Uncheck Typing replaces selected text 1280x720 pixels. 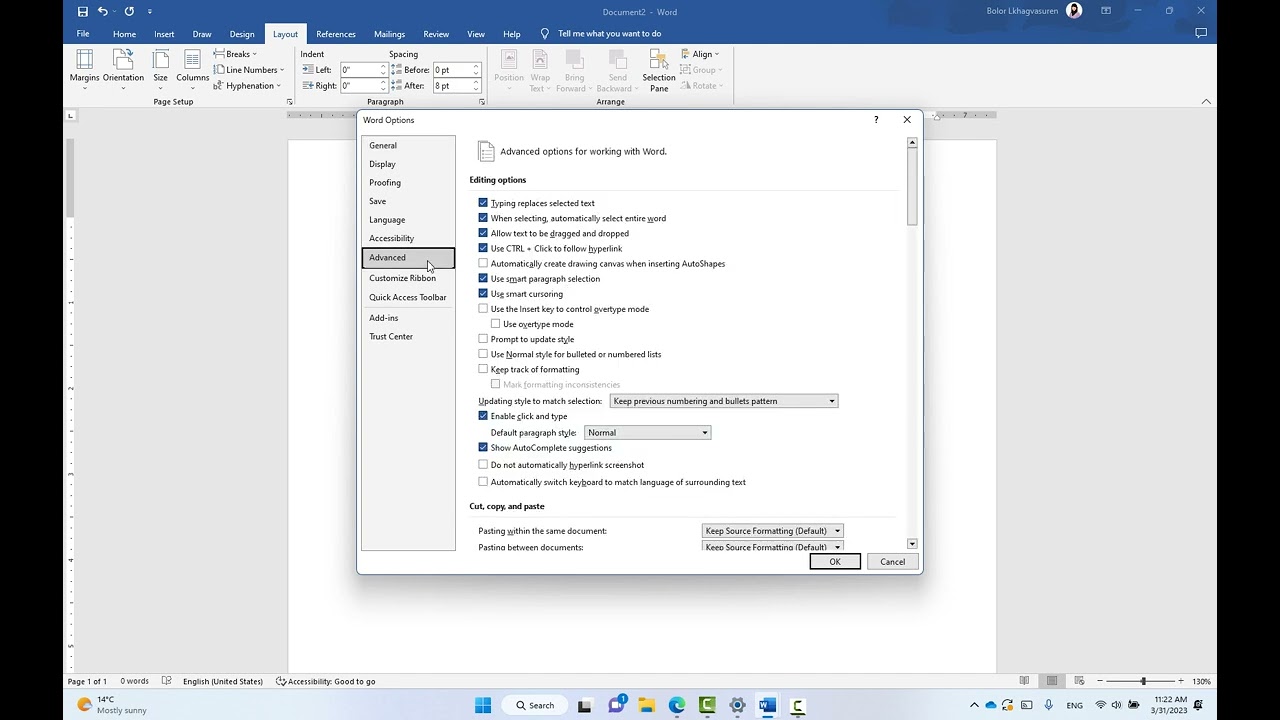tap(483, 203)
